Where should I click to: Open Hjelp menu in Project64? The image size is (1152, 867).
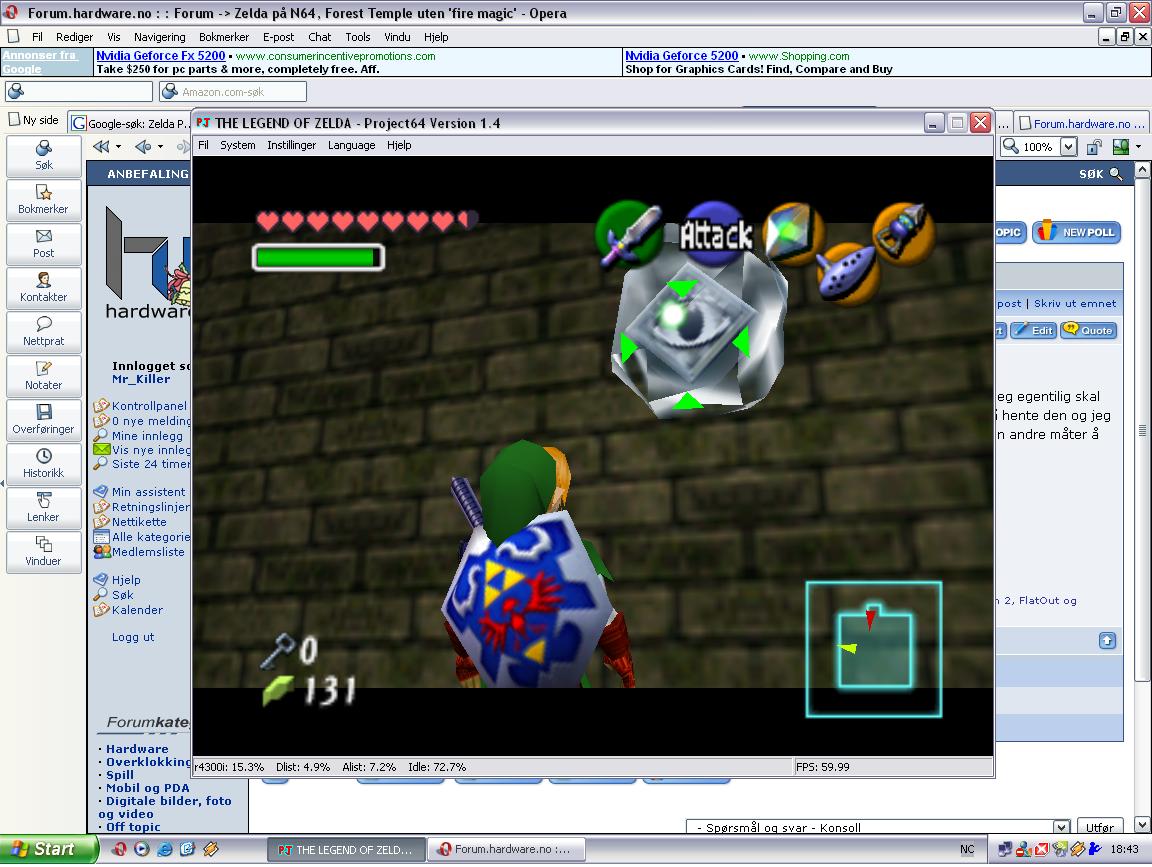coord(399,145)
